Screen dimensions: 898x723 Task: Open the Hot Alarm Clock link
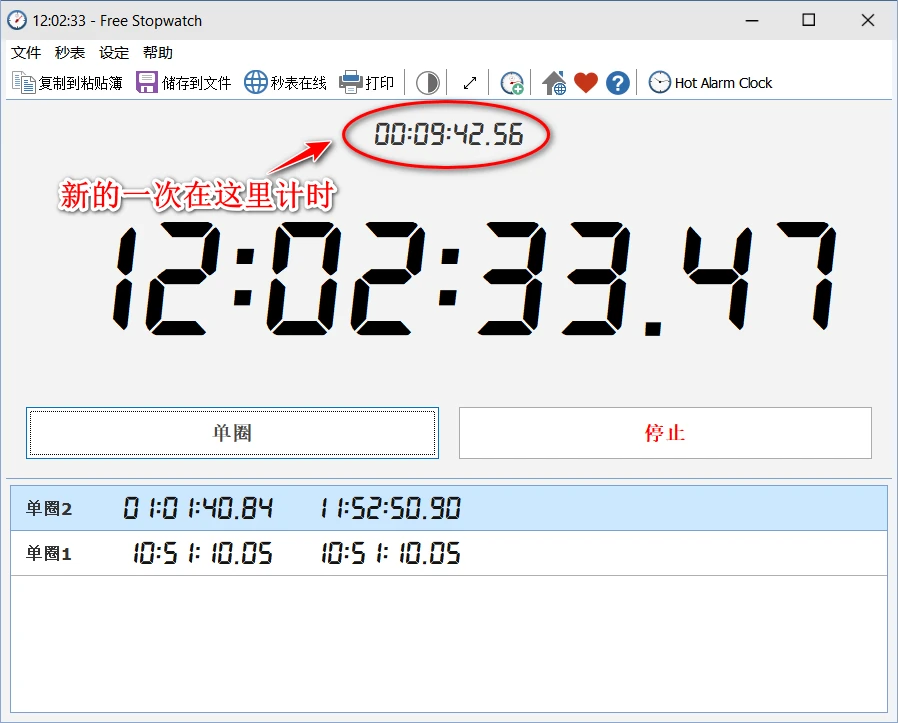pos(711,83)
